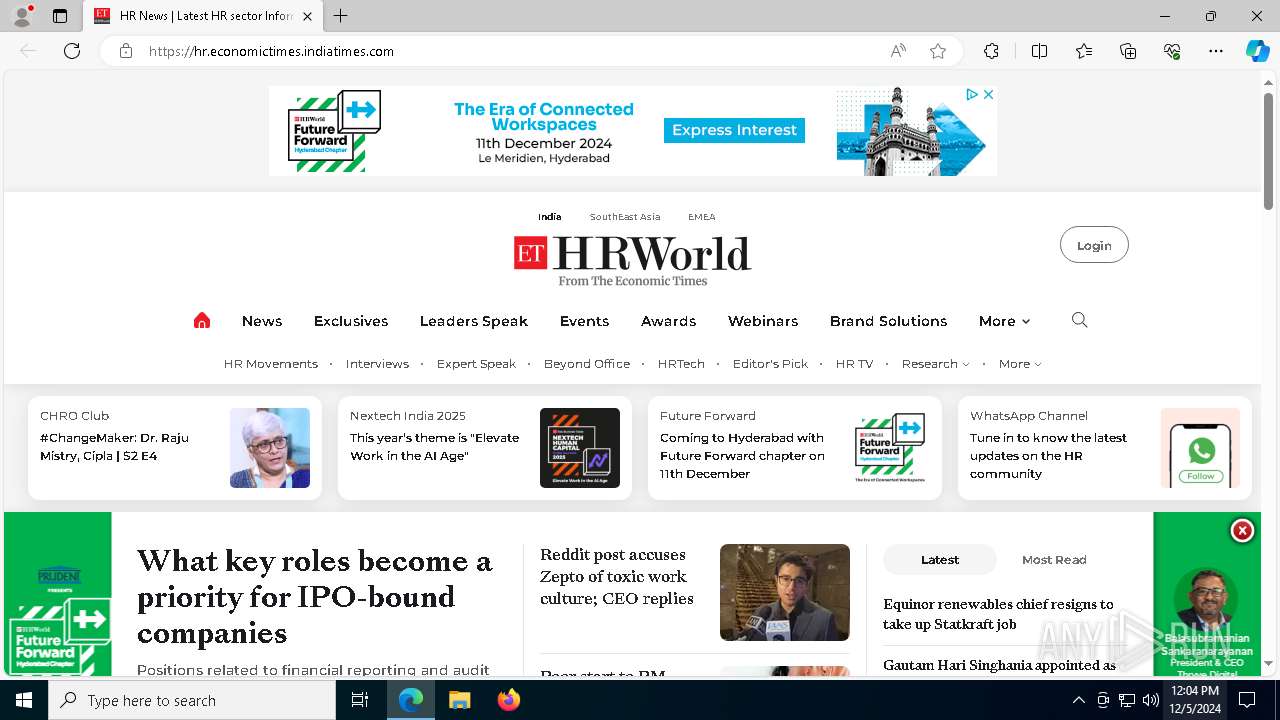Image resolution: width=1280 pixels, height=720 pixels.
Task: Click the ET HRWorld logo
Action: tap(632, 260)
